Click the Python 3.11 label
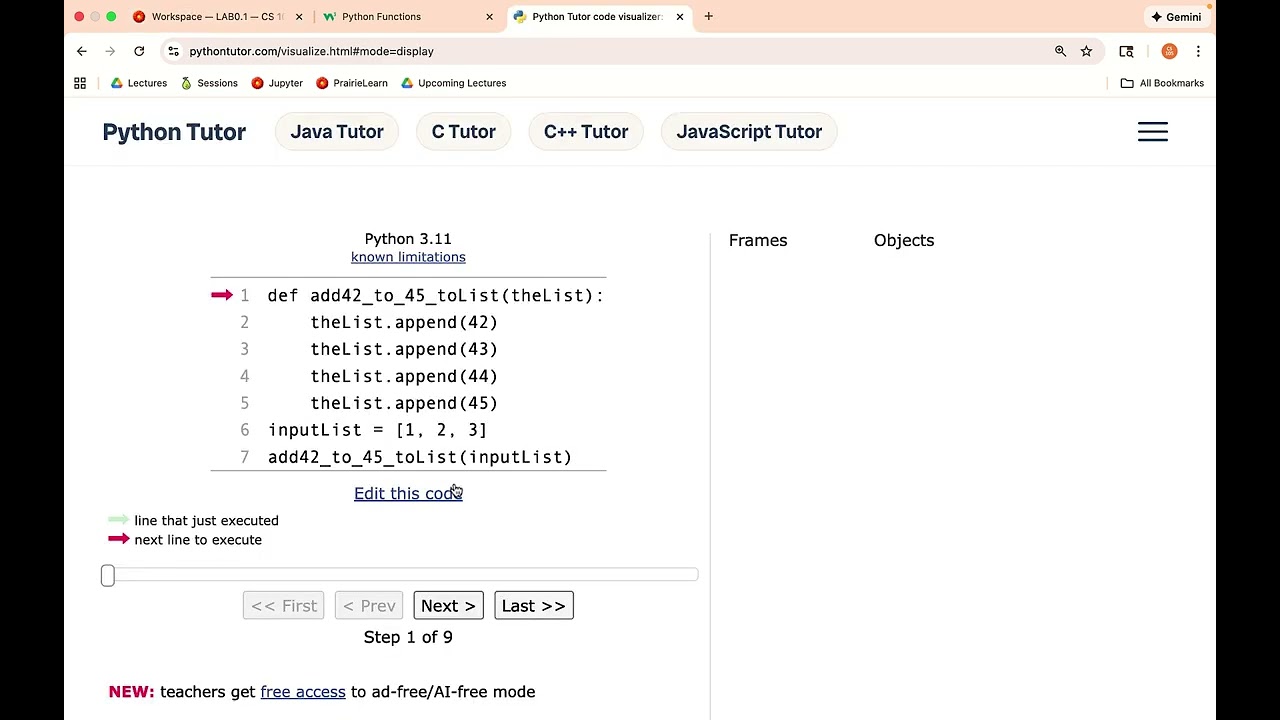The image size is (1280, 720). 408,239
